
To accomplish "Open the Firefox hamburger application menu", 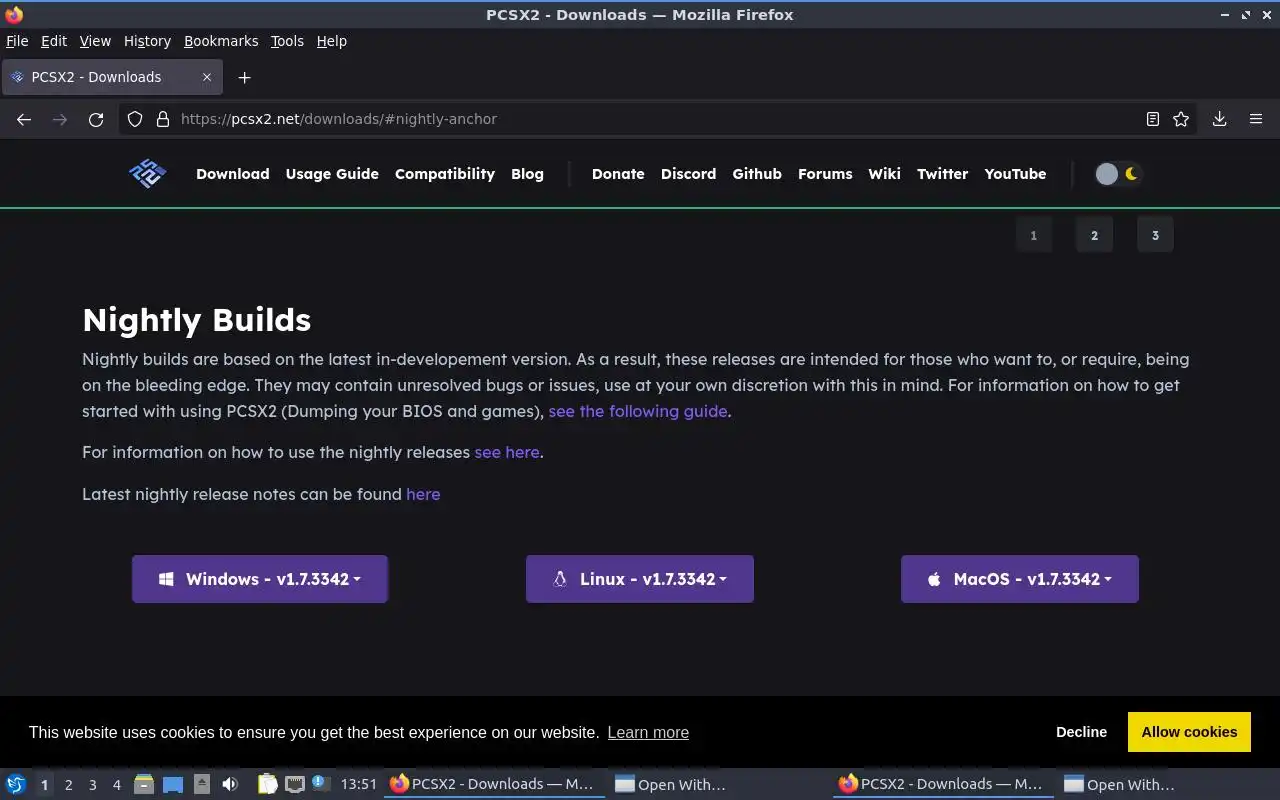I will coord(1256,119).
